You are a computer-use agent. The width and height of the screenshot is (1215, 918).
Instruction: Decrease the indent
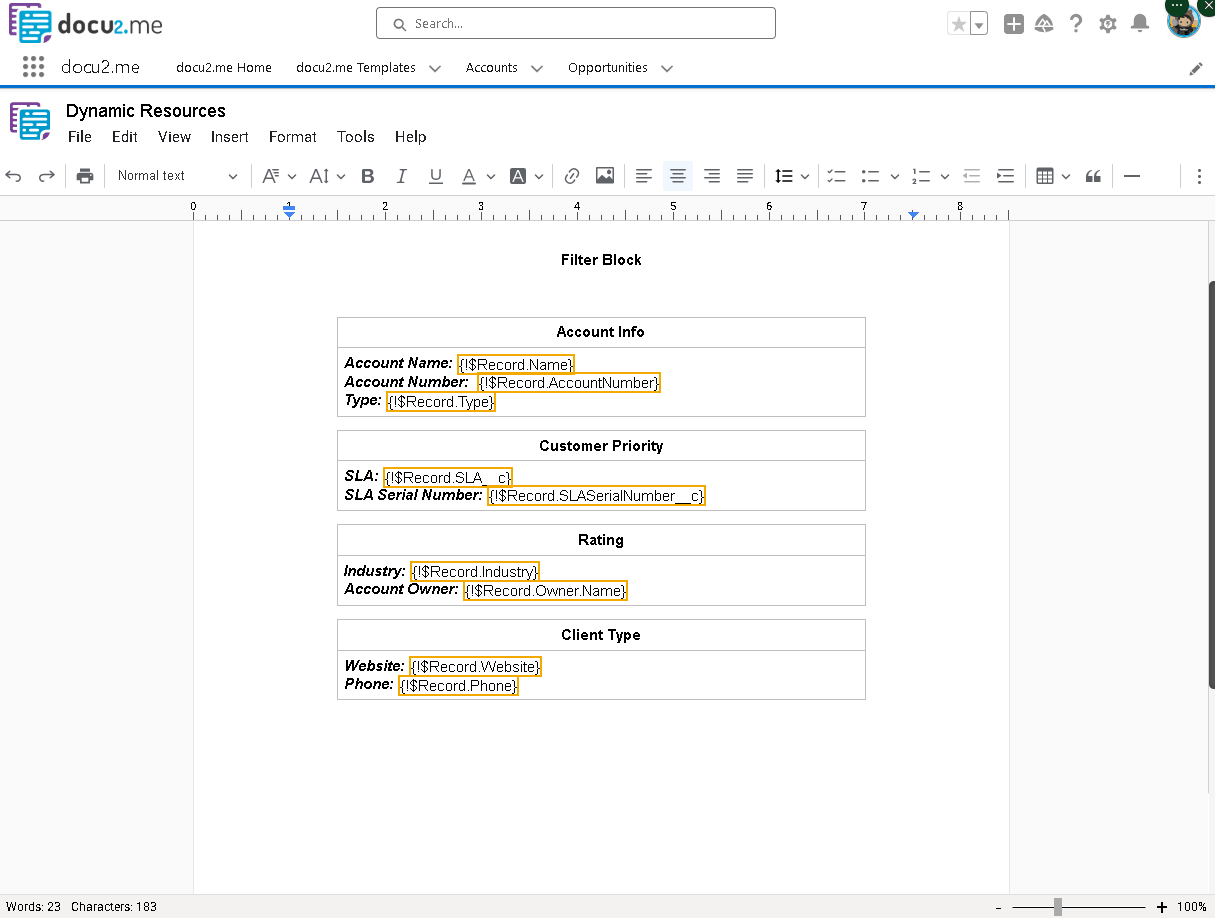click(972, 176)
